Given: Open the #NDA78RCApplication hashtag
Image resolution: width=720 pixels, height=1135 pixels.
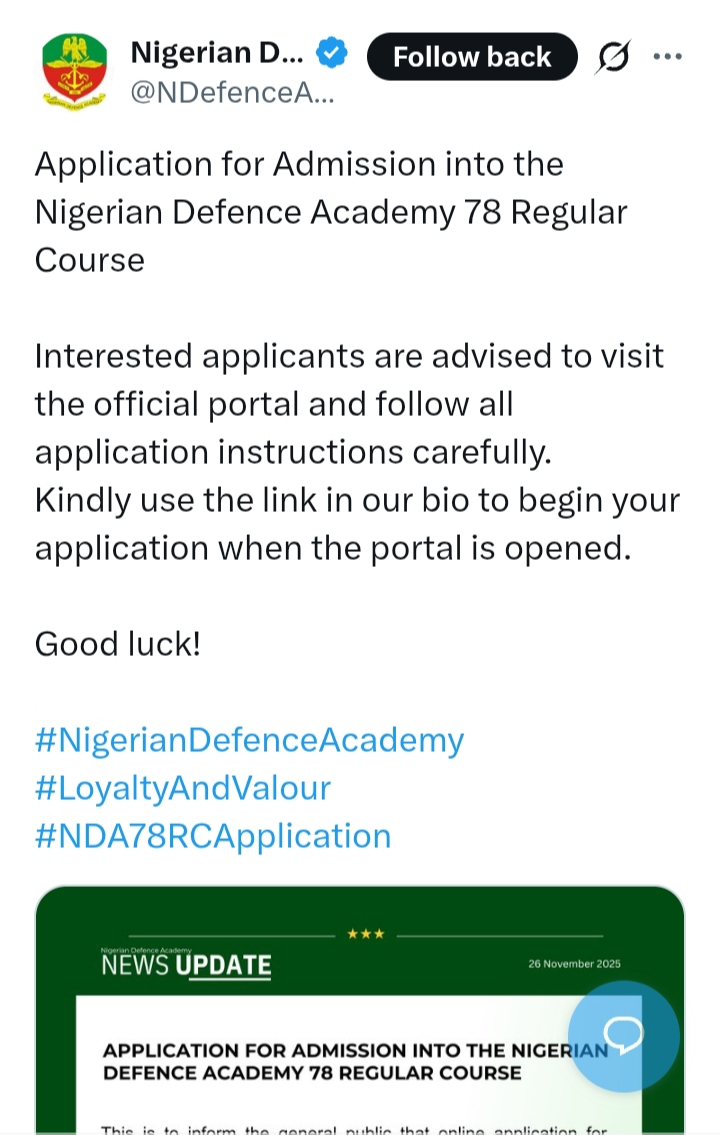Looking at the screenshot, I should (213, 836).
